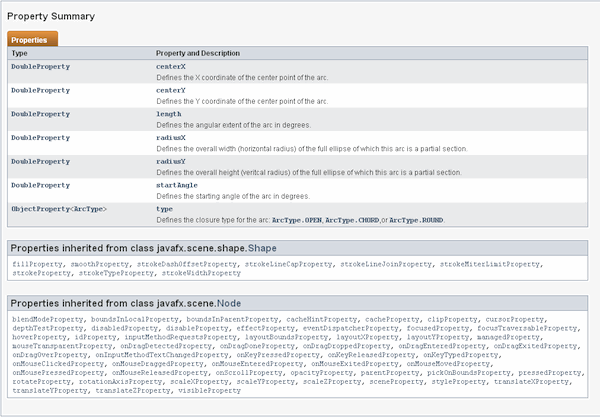The width and height of the screenshot is (600, 417).
Task: Open the centerY property link
Action: 171,90
